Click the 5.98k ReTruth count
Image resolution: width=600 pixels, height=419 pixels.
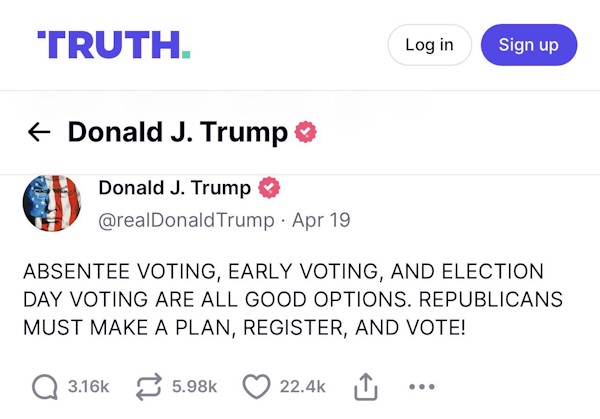194,386
